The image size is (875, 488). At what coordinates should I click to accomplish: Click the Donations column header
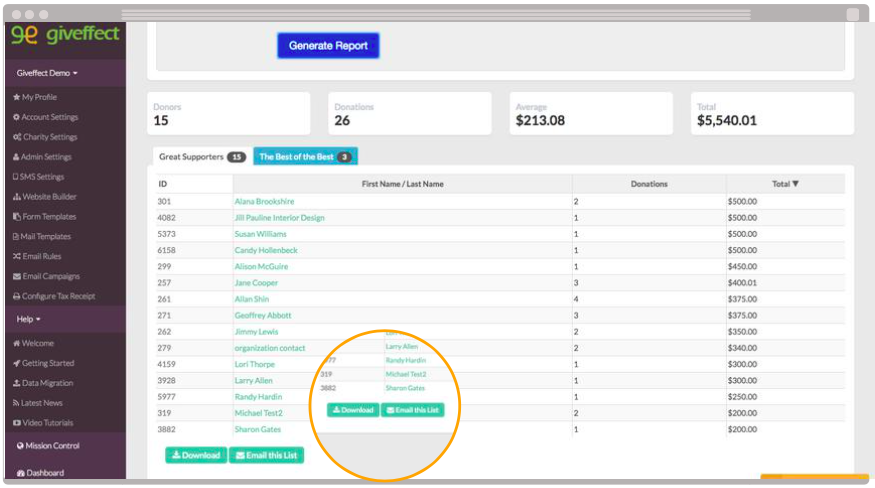pyautogui.click(x=649, y=184)
